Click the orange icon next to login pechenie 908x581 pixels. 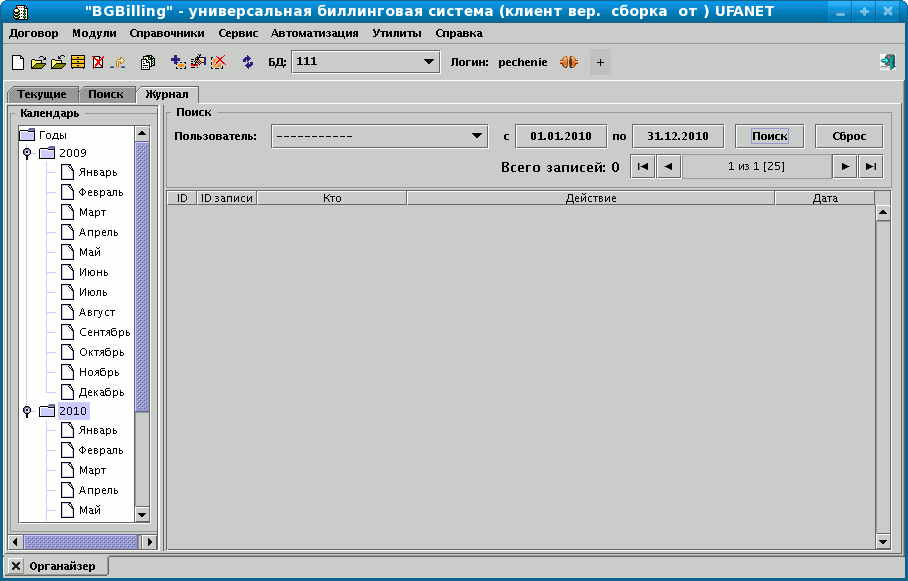tap(569, 62)
